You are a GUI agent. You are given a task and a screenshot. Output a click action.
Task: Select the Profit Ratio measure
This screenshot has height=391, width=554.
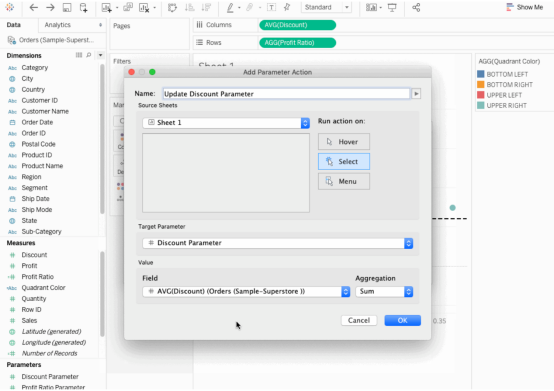pos(37,277)
